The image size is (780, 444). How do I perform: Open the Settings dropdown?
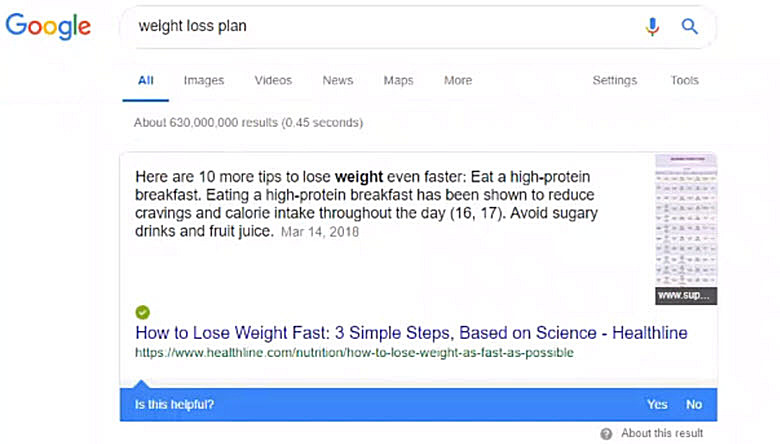(x=614, y=81)
